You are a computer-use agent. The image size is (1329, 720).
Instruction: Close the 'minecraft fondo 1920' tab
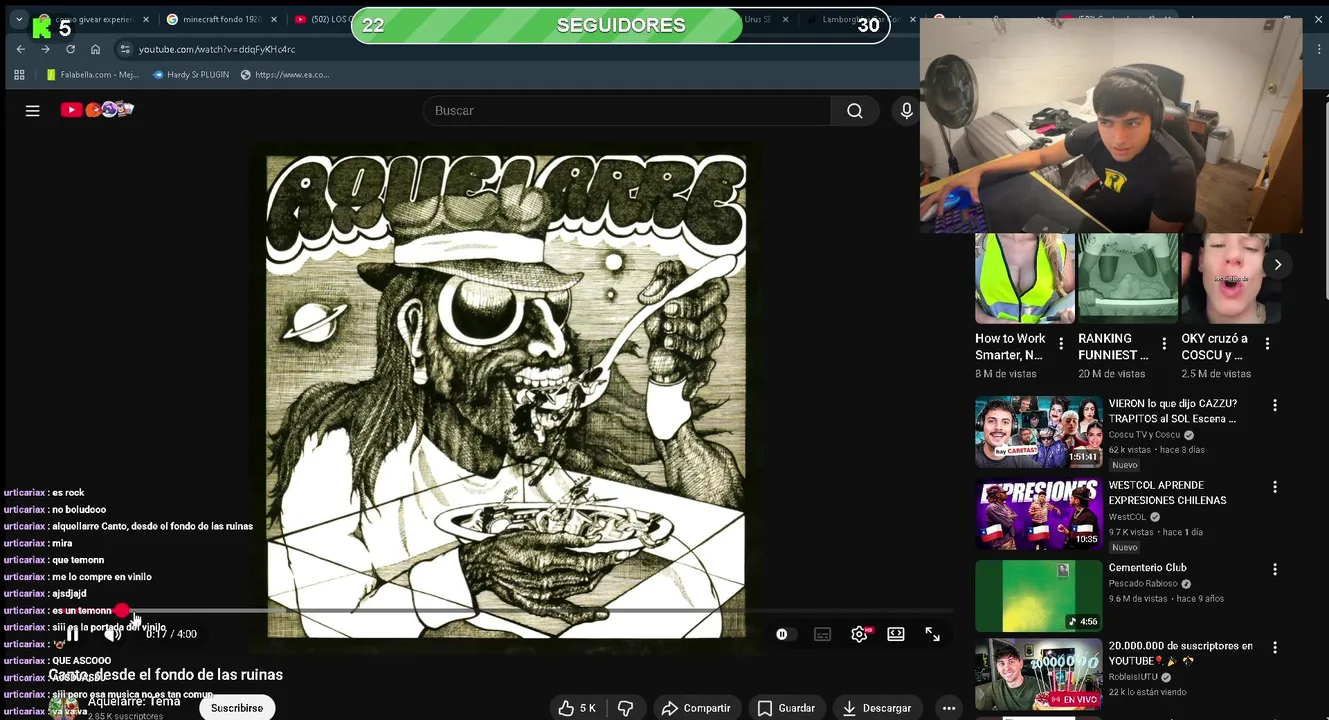coord(274,20)
